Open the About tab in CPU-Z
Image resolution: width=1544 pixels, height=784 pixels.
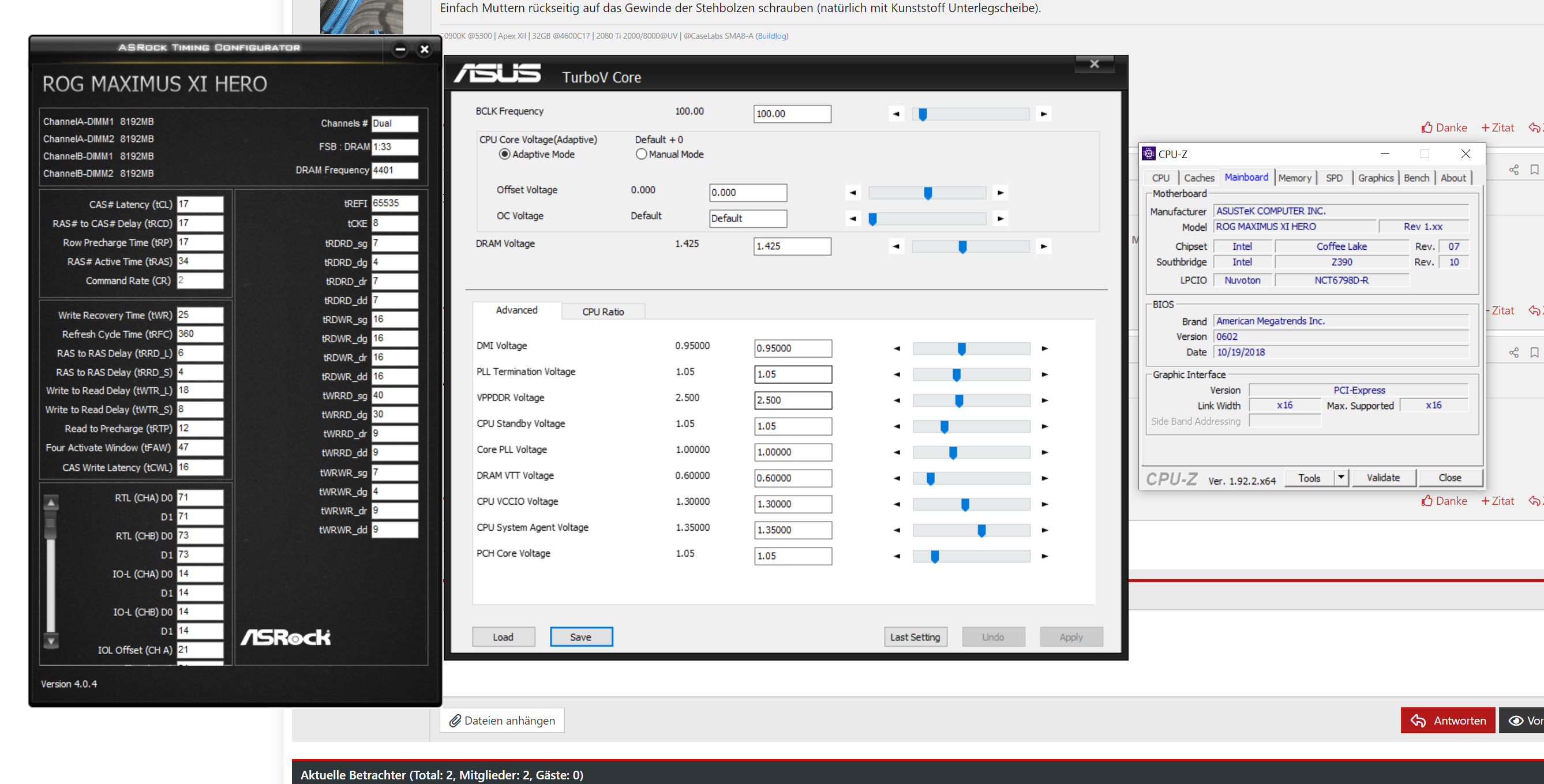(x=1453, y=178)
